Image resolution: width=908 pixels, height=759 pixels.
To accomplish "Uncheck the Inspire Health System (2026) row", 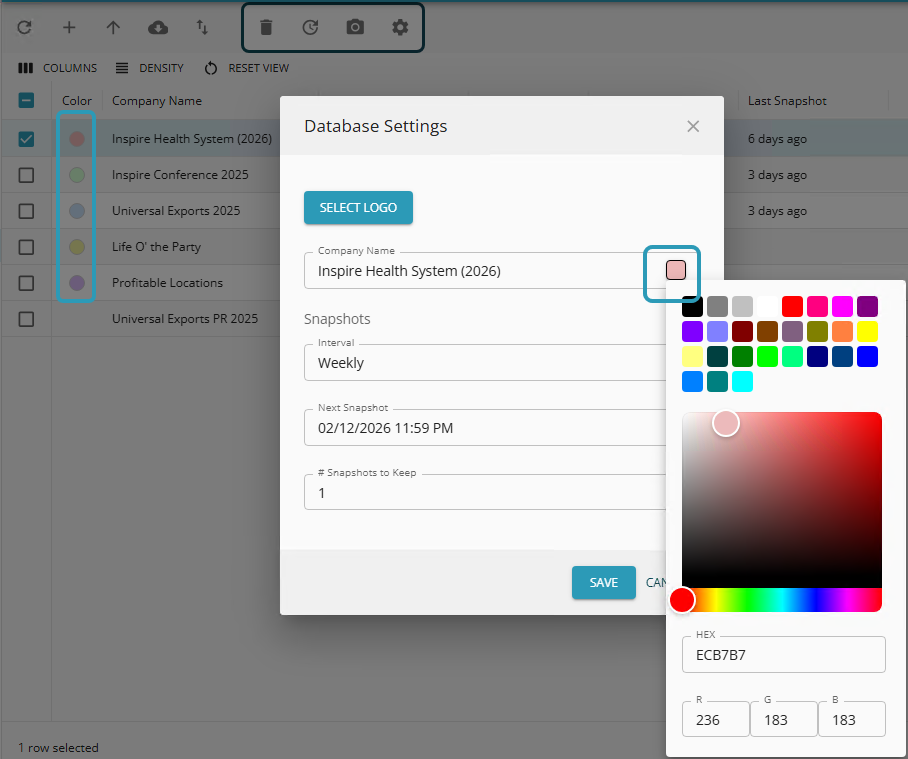I will tap(26, 139).
